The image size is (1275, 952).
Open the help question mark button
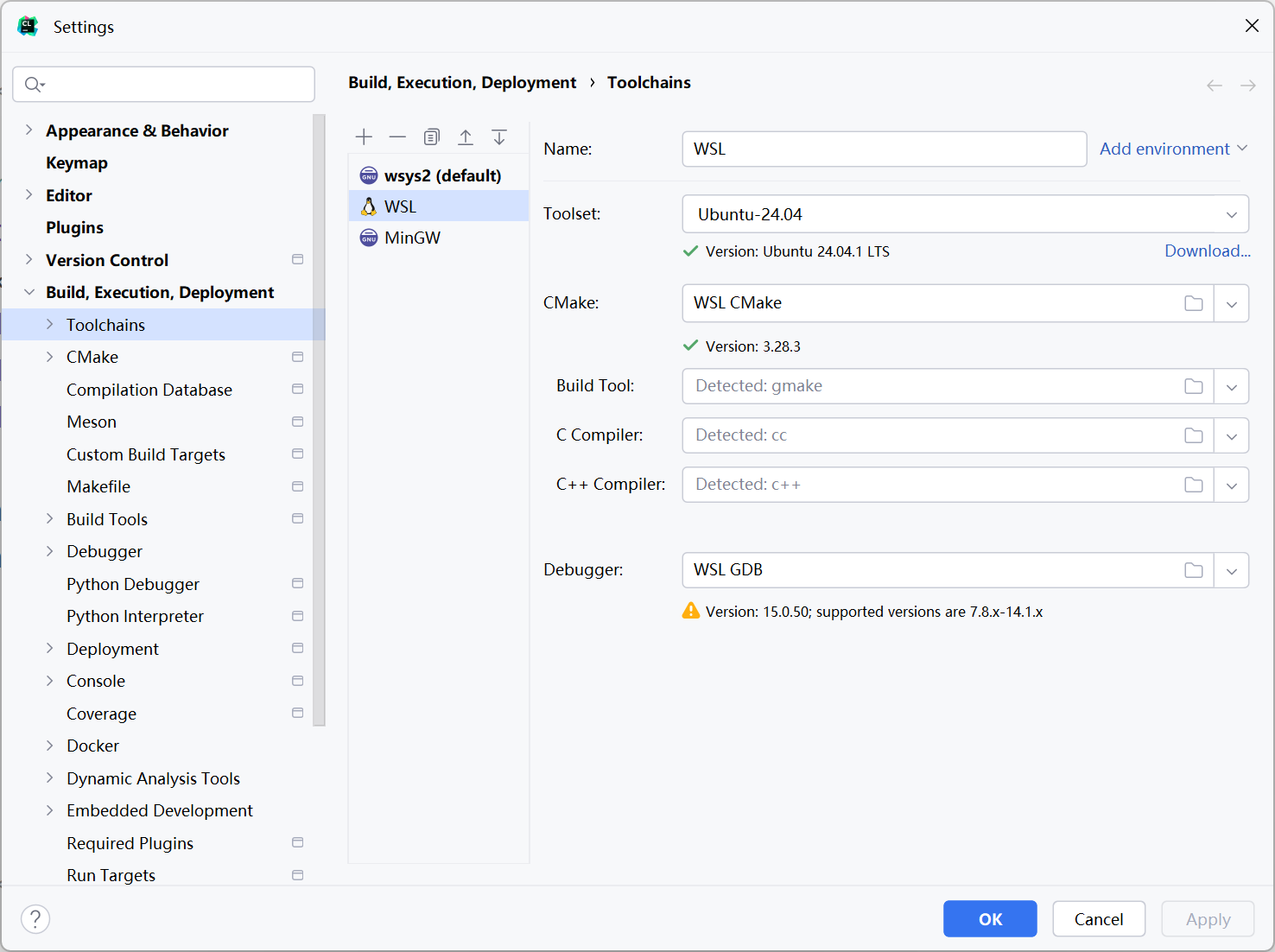(35, 919)
